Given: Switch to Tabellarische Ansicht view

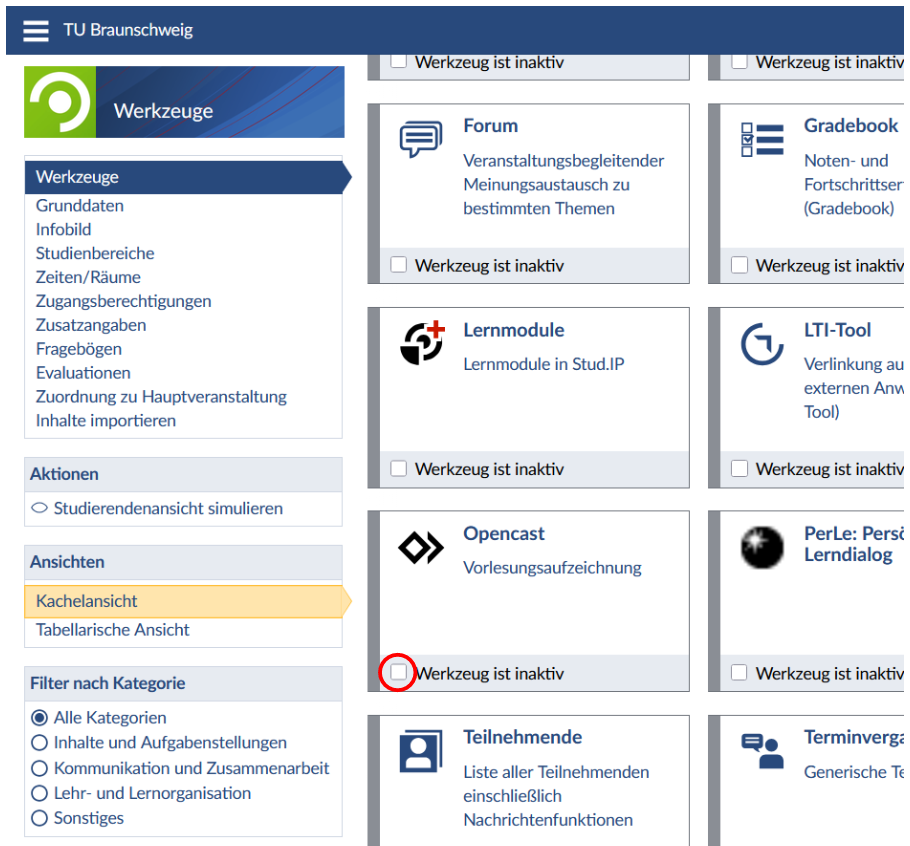Looking at the screenshot, I should (x=113, y=630).
